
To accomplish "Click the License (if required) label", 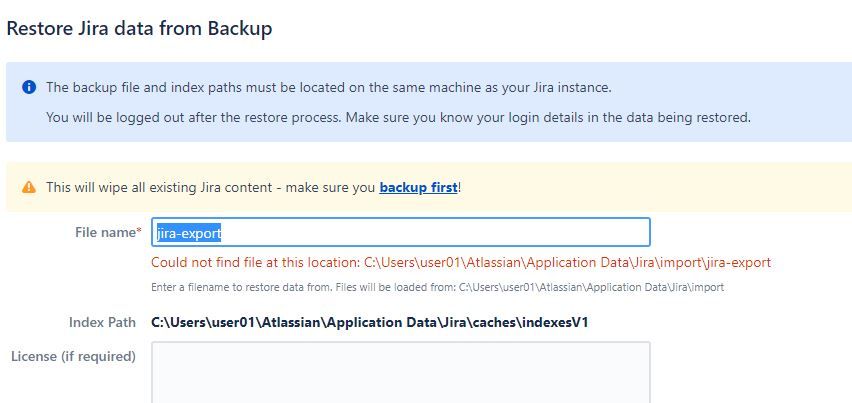I will click(x=73, y=356).
